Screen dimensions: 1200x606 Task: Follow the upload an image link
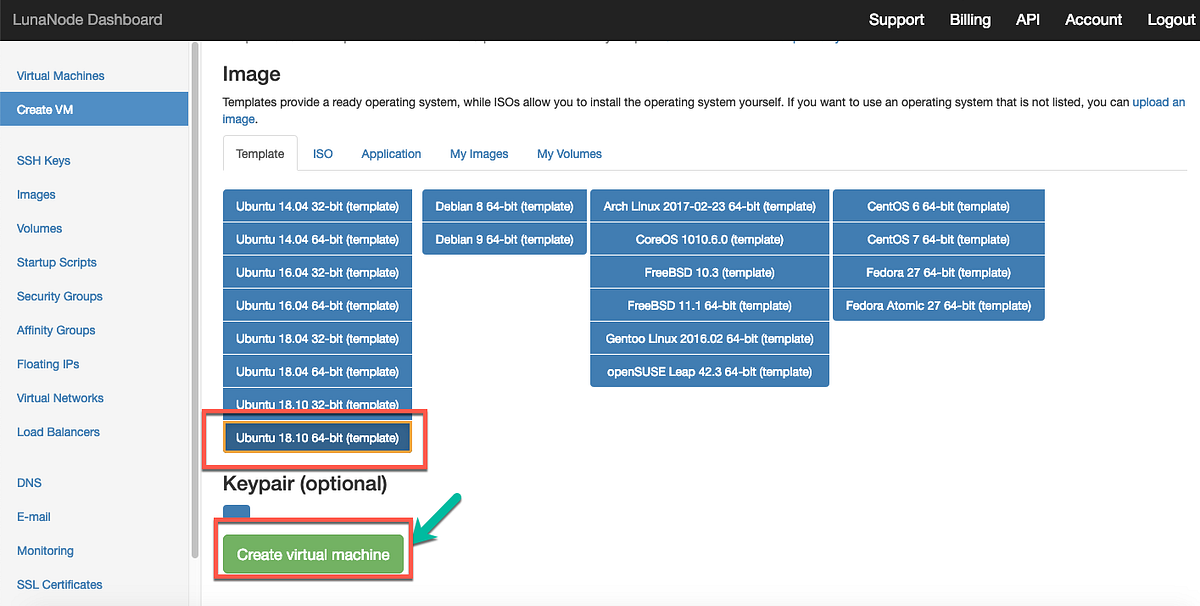tap(1158, 102)
